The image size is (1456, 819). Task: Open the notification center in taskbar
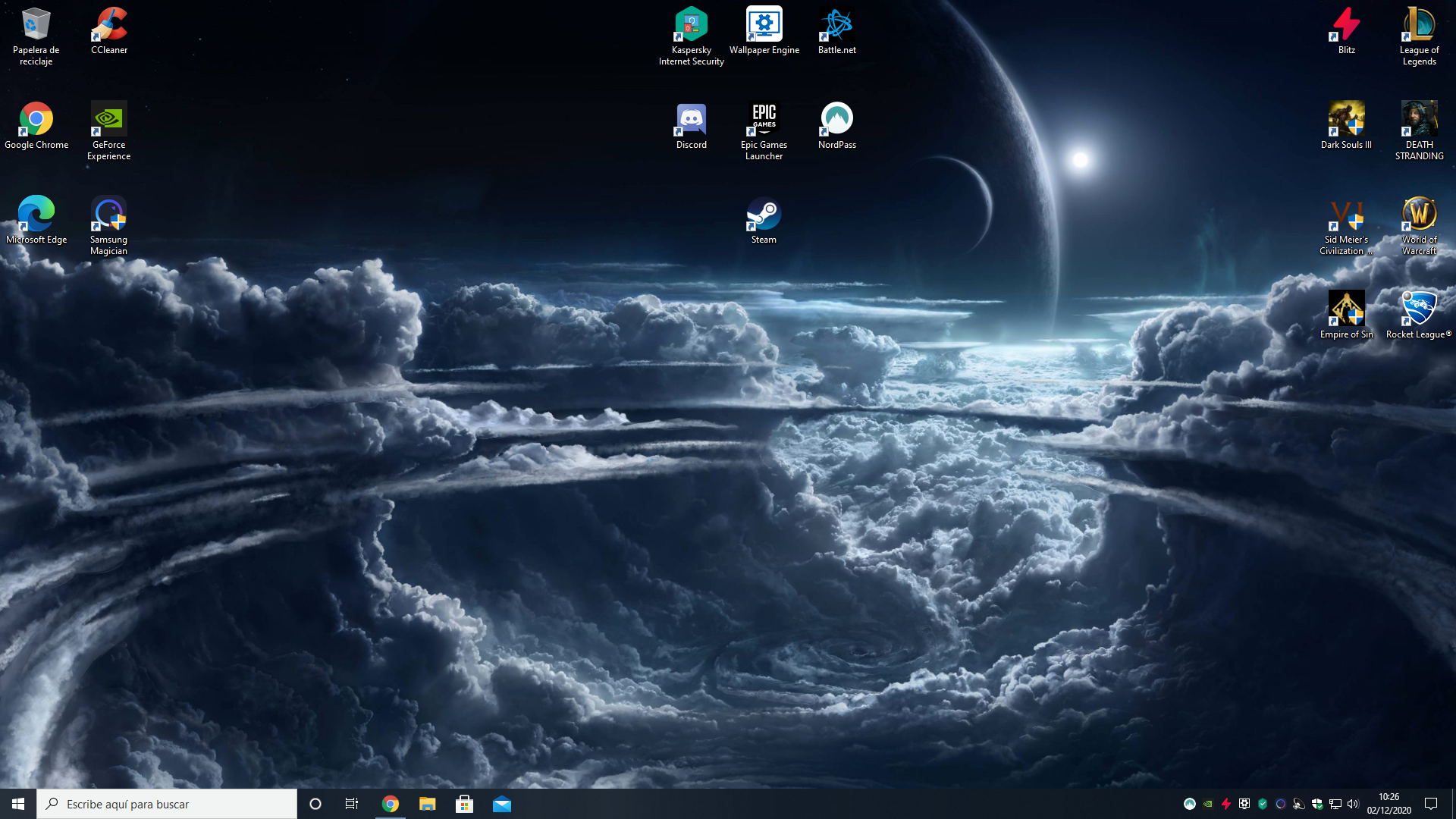pyautogui.click(x=1431, y=804)
